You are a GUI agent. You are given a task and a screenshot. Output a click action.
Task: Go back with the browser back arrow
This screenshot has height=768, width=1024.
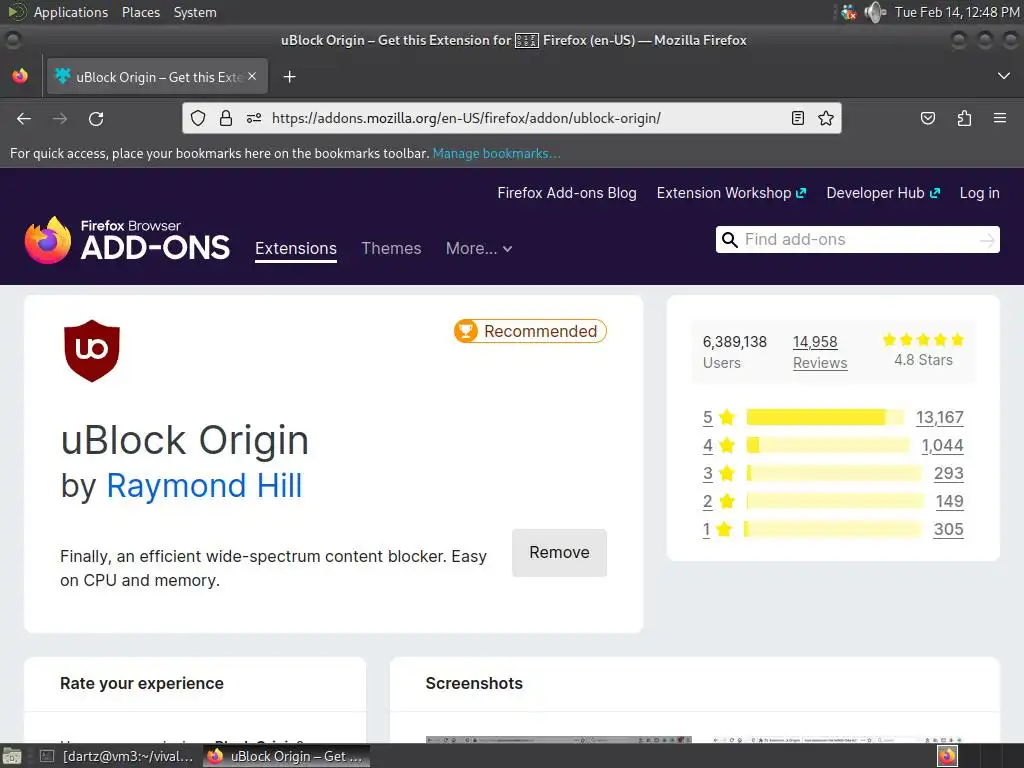(x=24, y=118)
